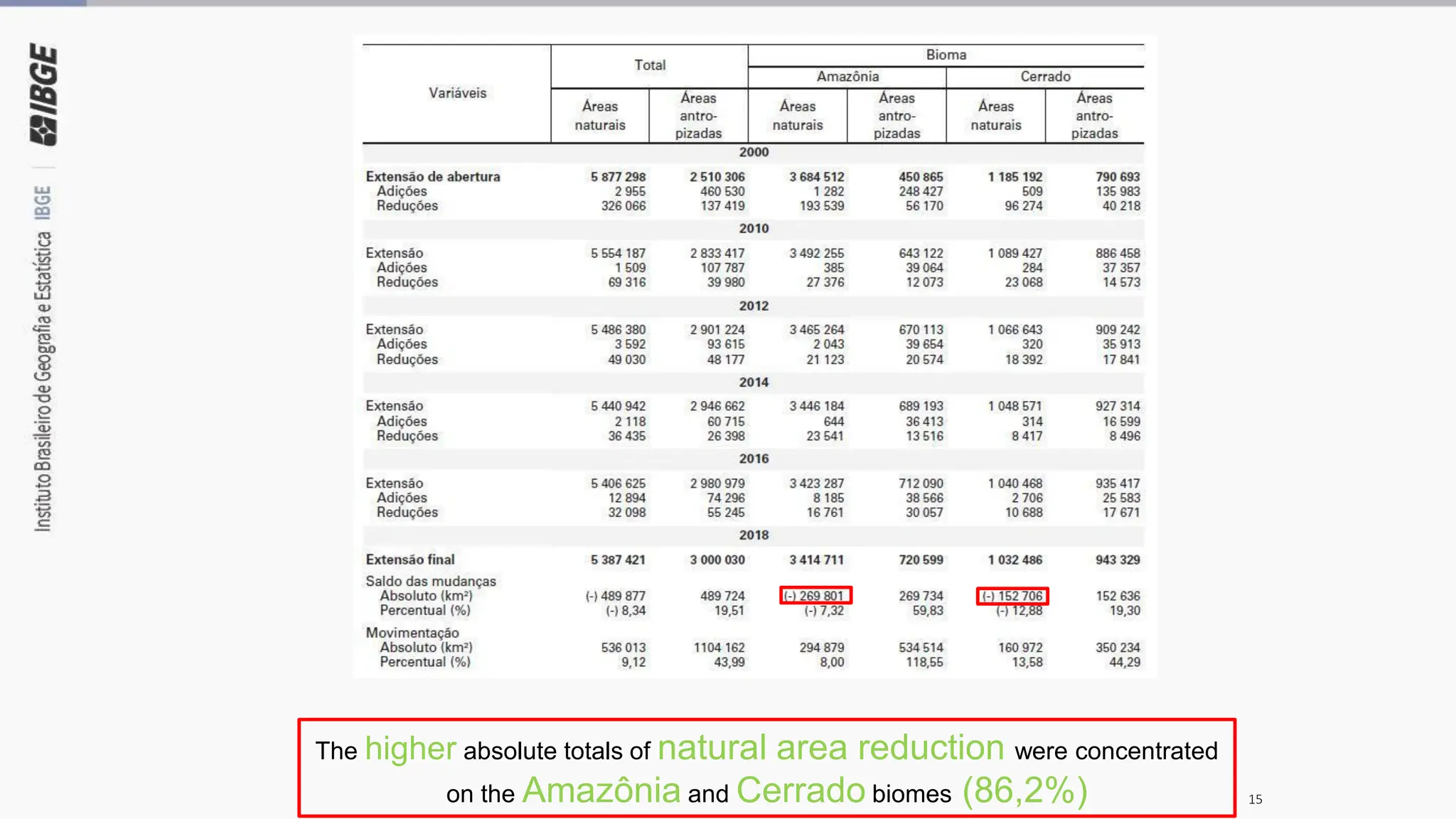Select the 2012 year row label

(754, 306)
